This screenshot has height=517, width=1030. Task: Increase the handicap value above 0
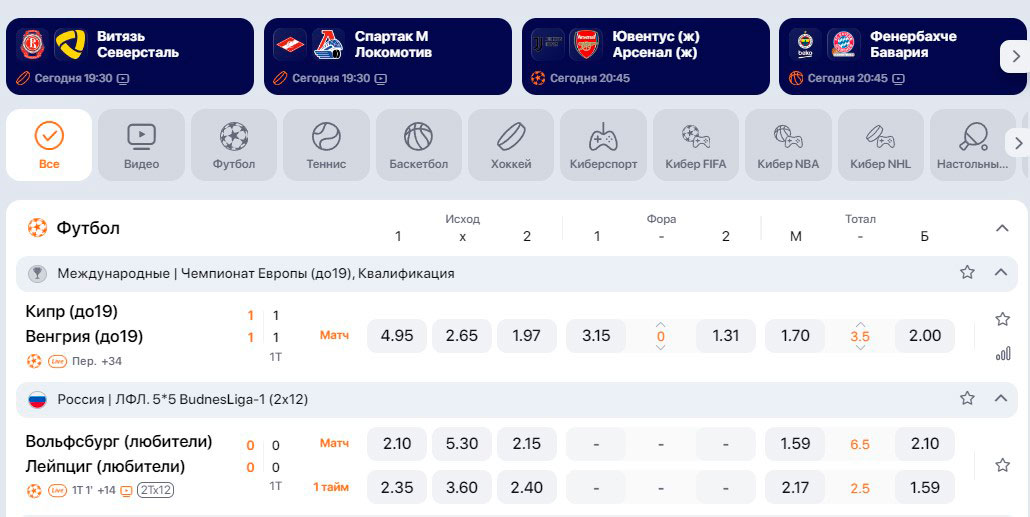660,323
